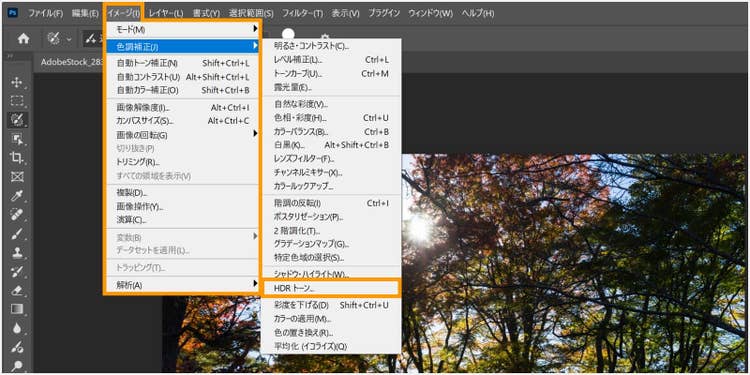Screen dimensions: 750x375
Task: Expand the 画像の回転(G) submenu
Action: [x=182, y=135]
